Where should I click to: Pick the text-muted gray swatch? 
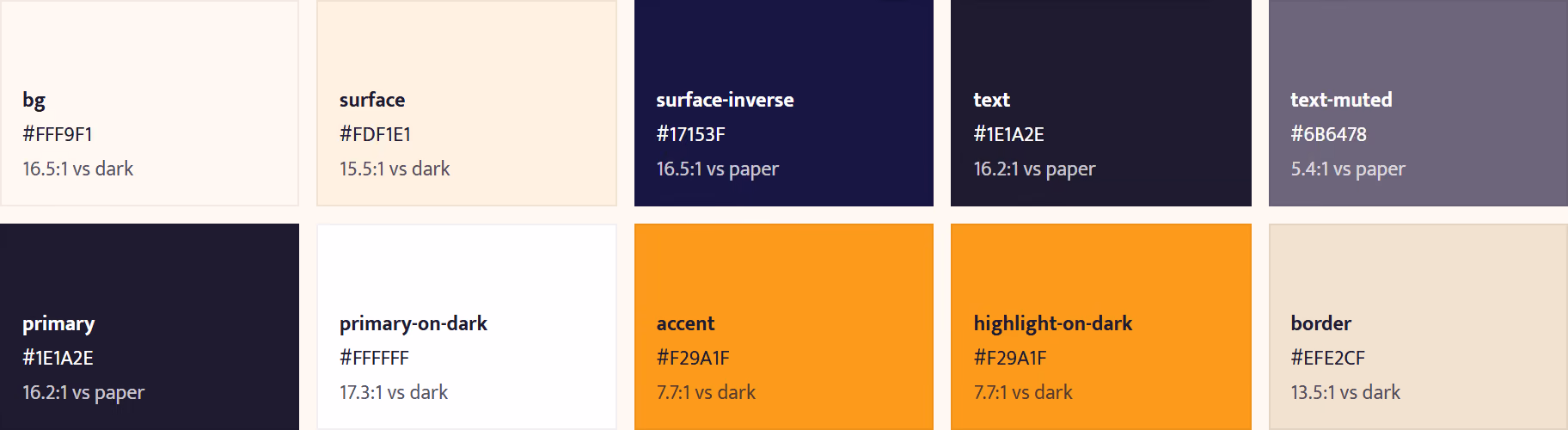1418,103
